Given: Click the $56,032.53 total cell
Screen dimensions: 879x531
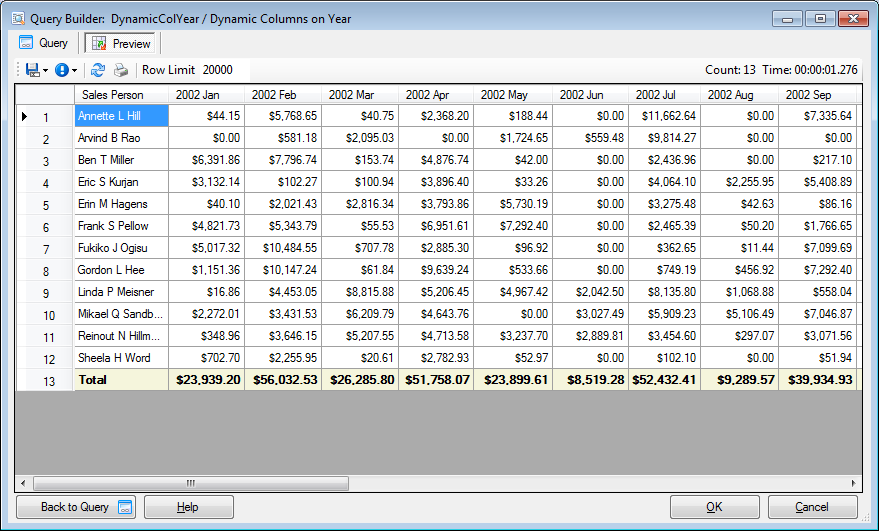Looking at the screenshot, I should [283, 380].
